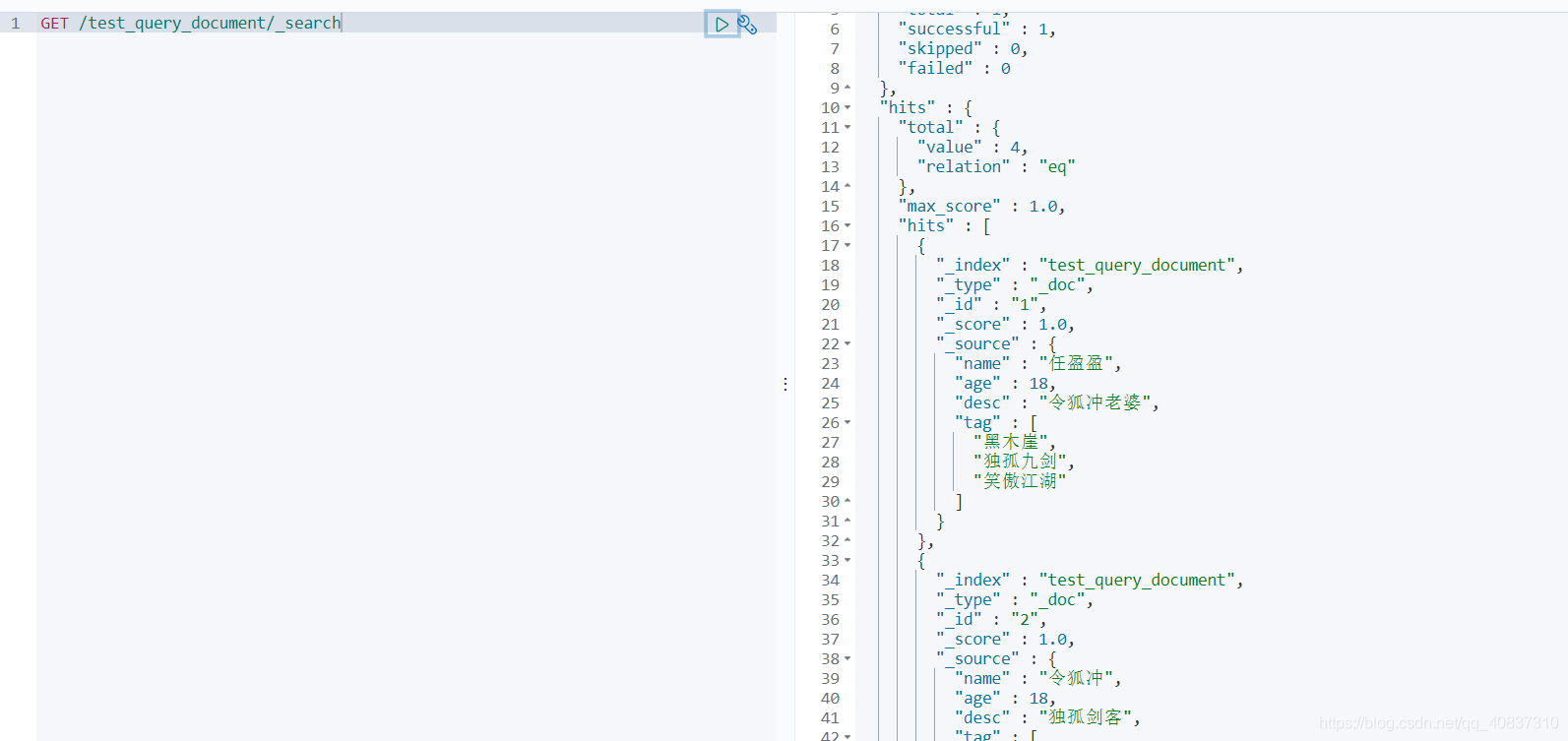The image size is (1568, 741).
Task: Collapse the _source block at line 22
Action: (847, 343)
